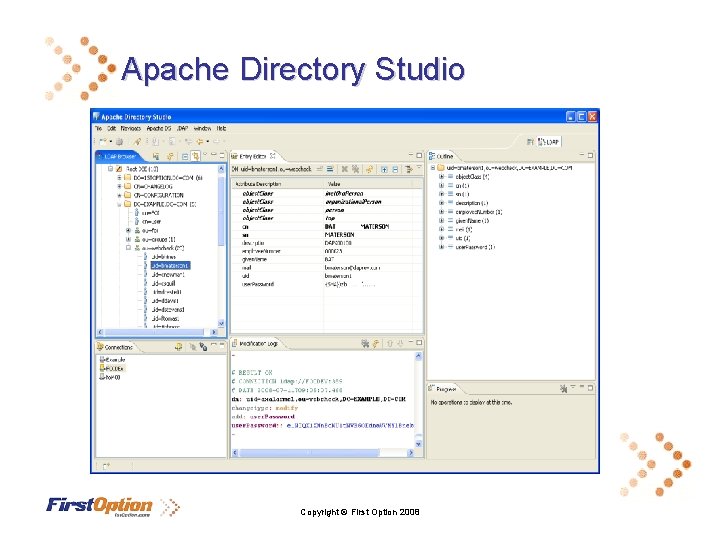Image resolution: width=720 pixels, height=540 pixels.
Task: Open the Window menu
Action: point(202,129)
